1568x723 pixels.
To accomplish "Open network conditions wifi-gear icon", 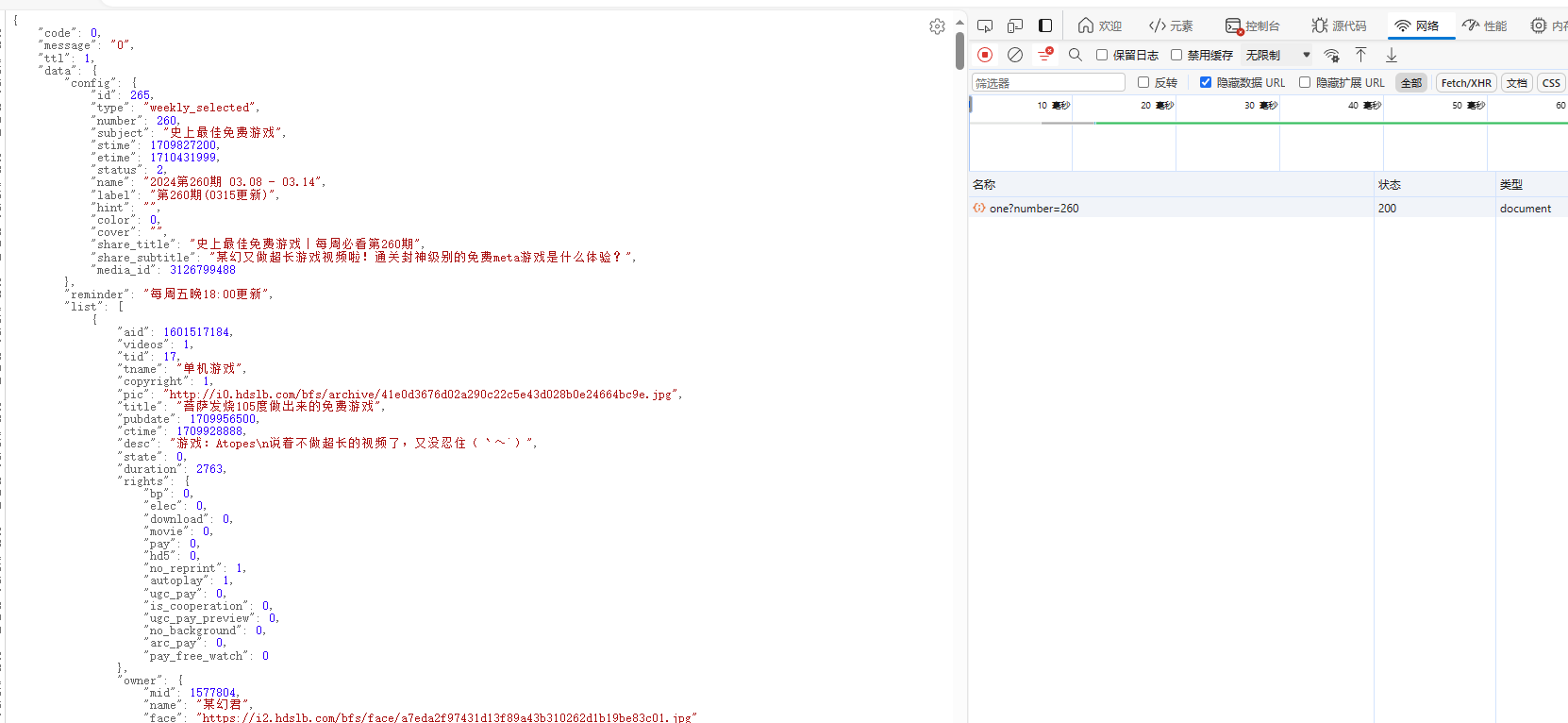I will point(1331,55).
